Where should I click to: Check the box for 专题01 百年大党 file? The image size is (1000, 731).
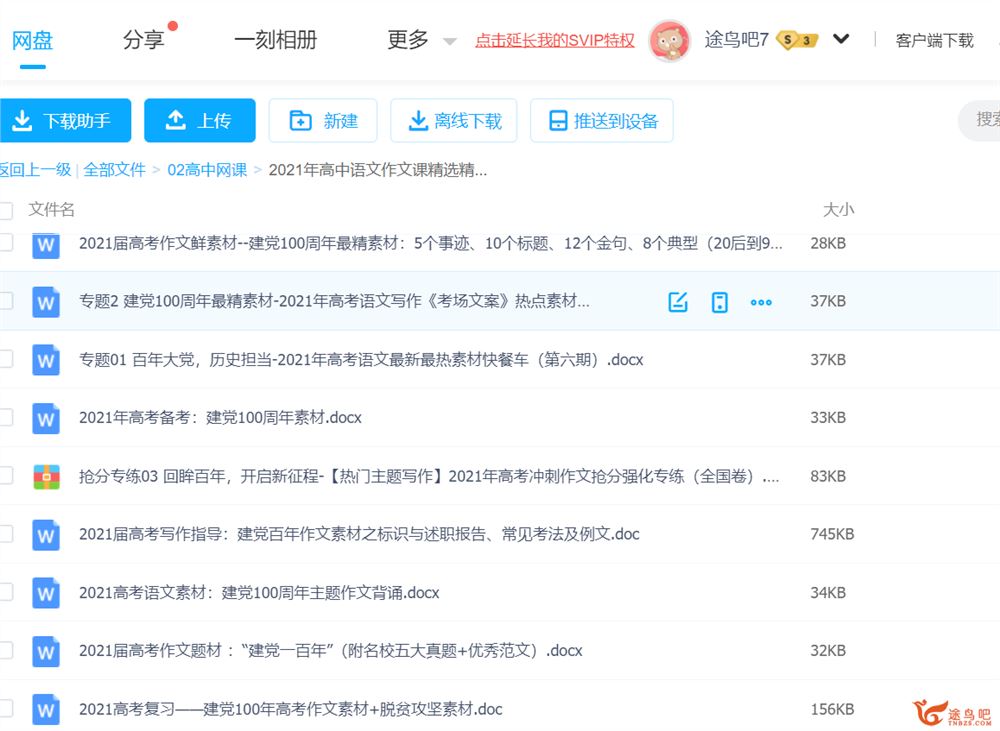pos(6,359)
